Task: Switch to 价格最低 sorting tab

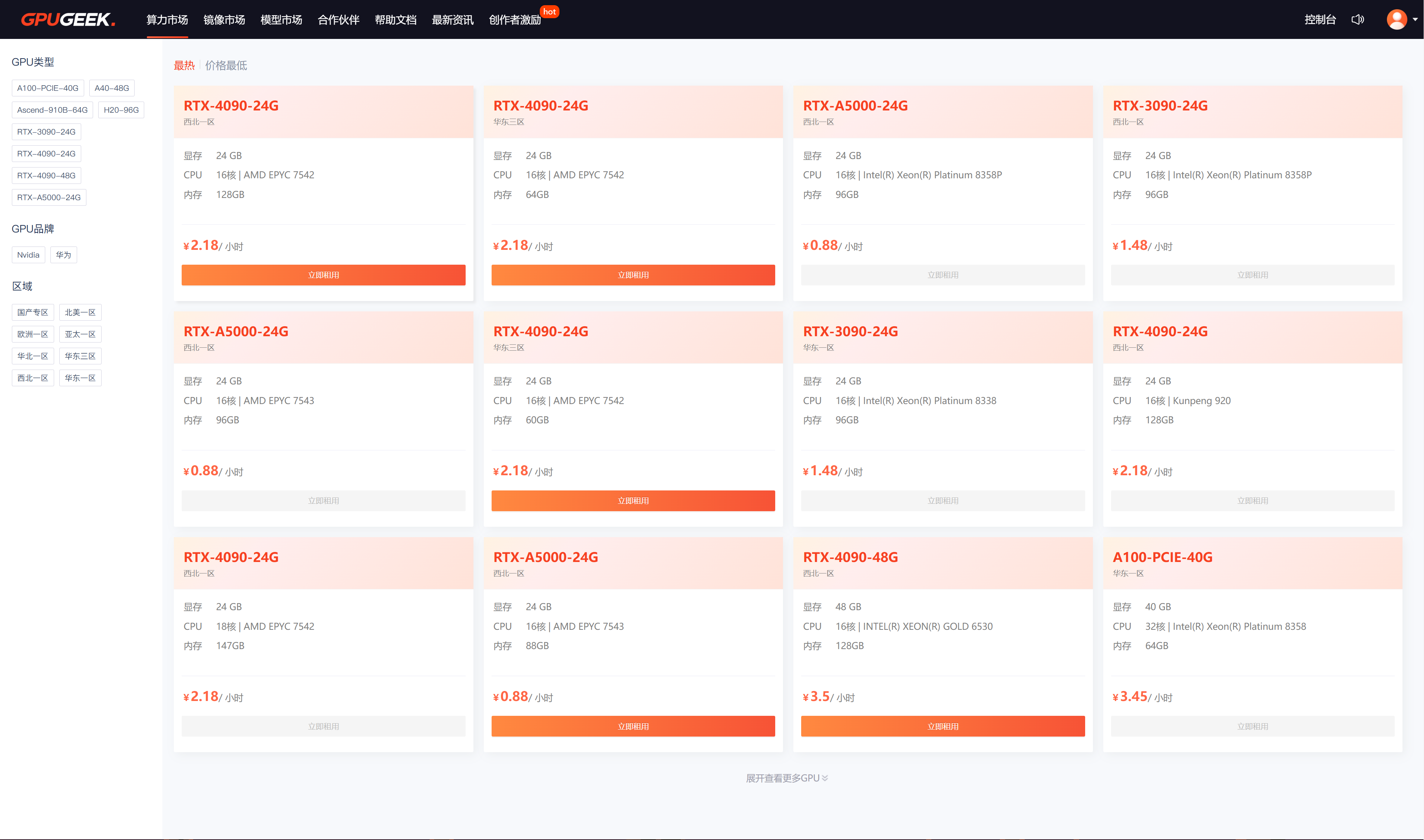Action: point(226,66)
